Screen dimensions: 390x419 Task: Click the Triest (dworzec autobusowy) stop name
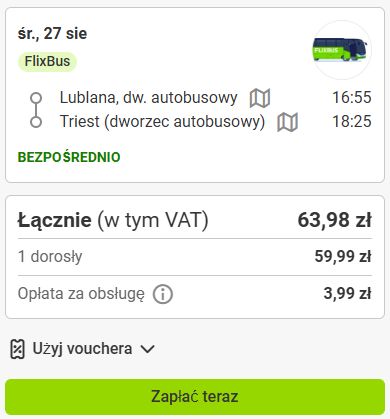point(162,121)
